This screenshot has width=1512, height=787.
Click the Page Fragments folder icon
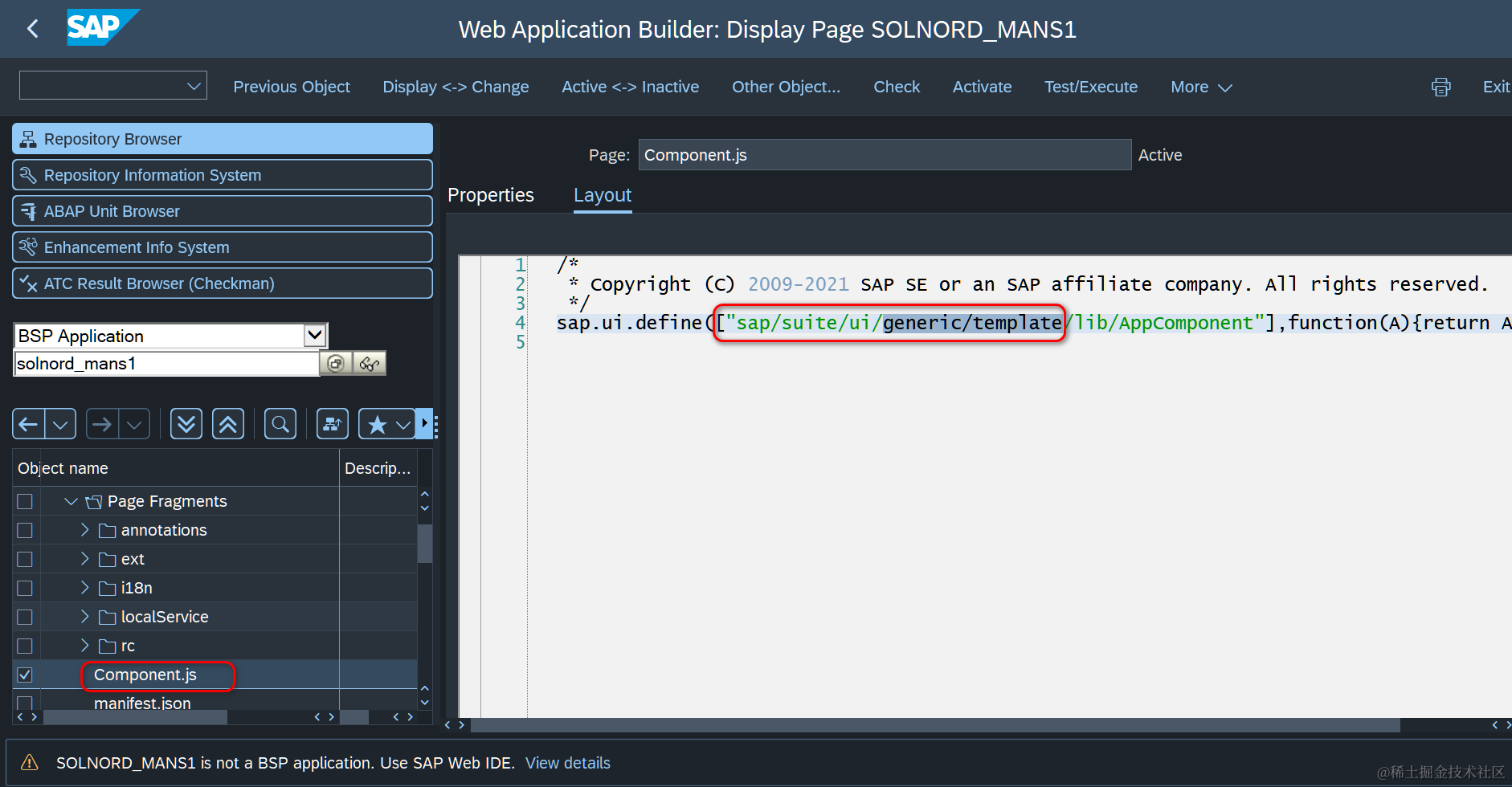[x=94, y=502]
